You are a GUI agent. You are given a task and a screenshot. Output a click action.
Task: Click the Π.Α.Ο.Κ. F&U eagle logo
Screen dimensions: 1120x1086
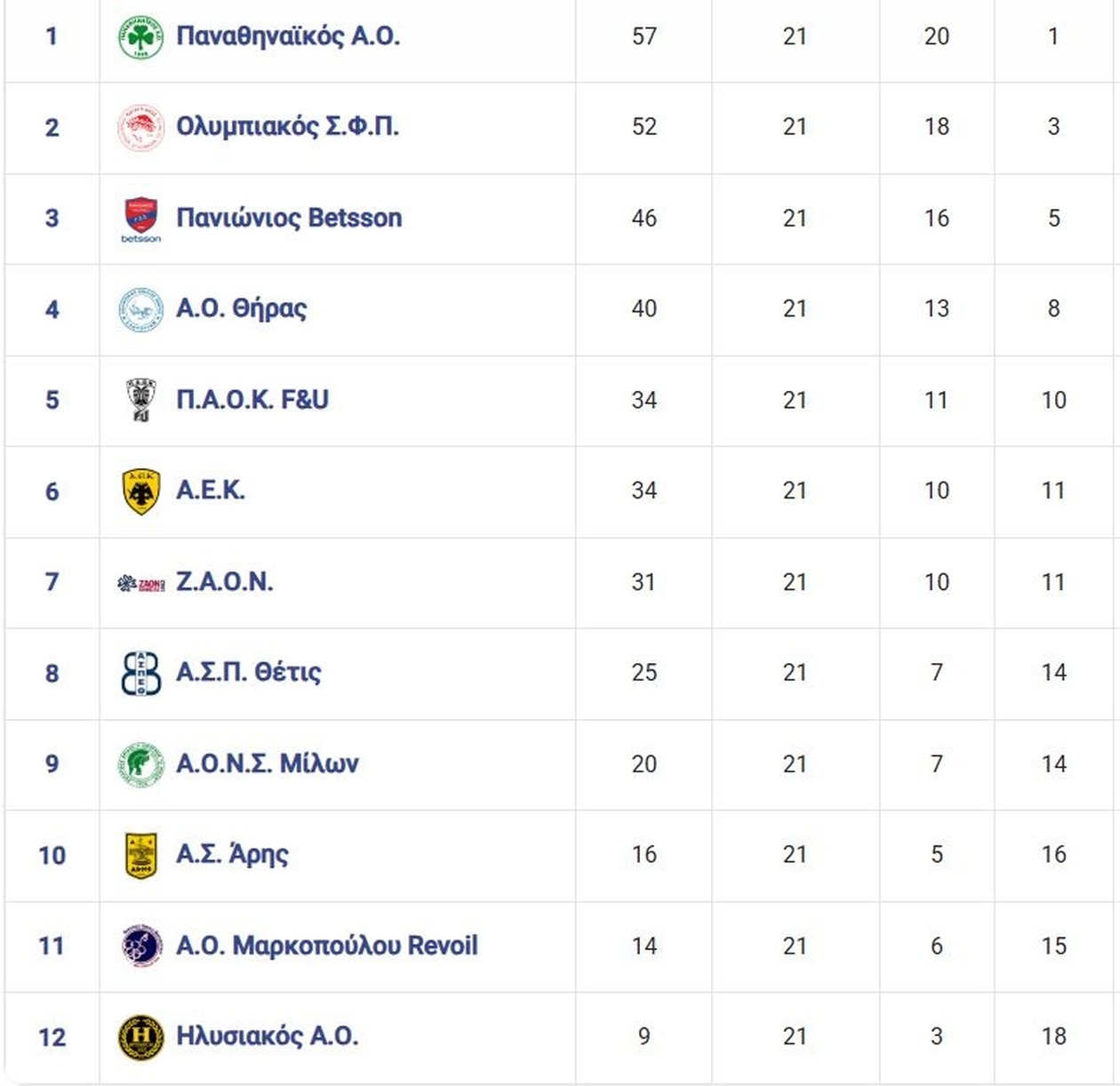click(140, 401)
